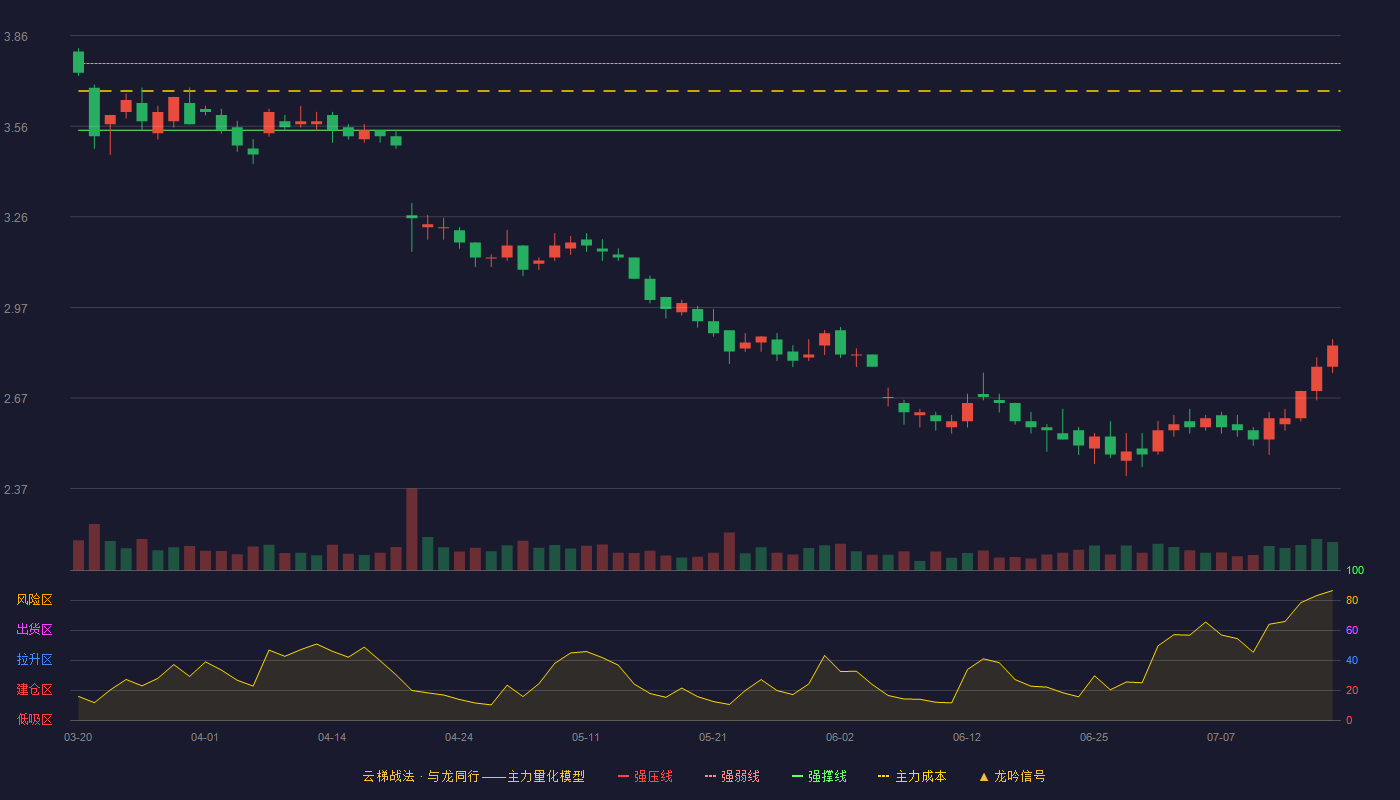Click the 建仓区 zone label
The image size is (1400, 800).
tap(34, 690)
